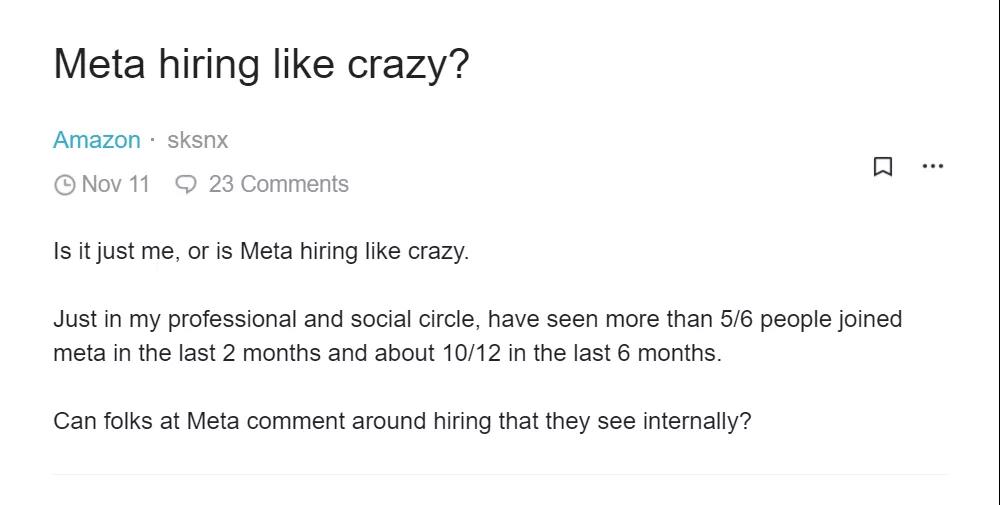Image resolution: width=1000 pixels, height=505 pixels.
Task: Open the Amazon company link
Action: point(97,140)
